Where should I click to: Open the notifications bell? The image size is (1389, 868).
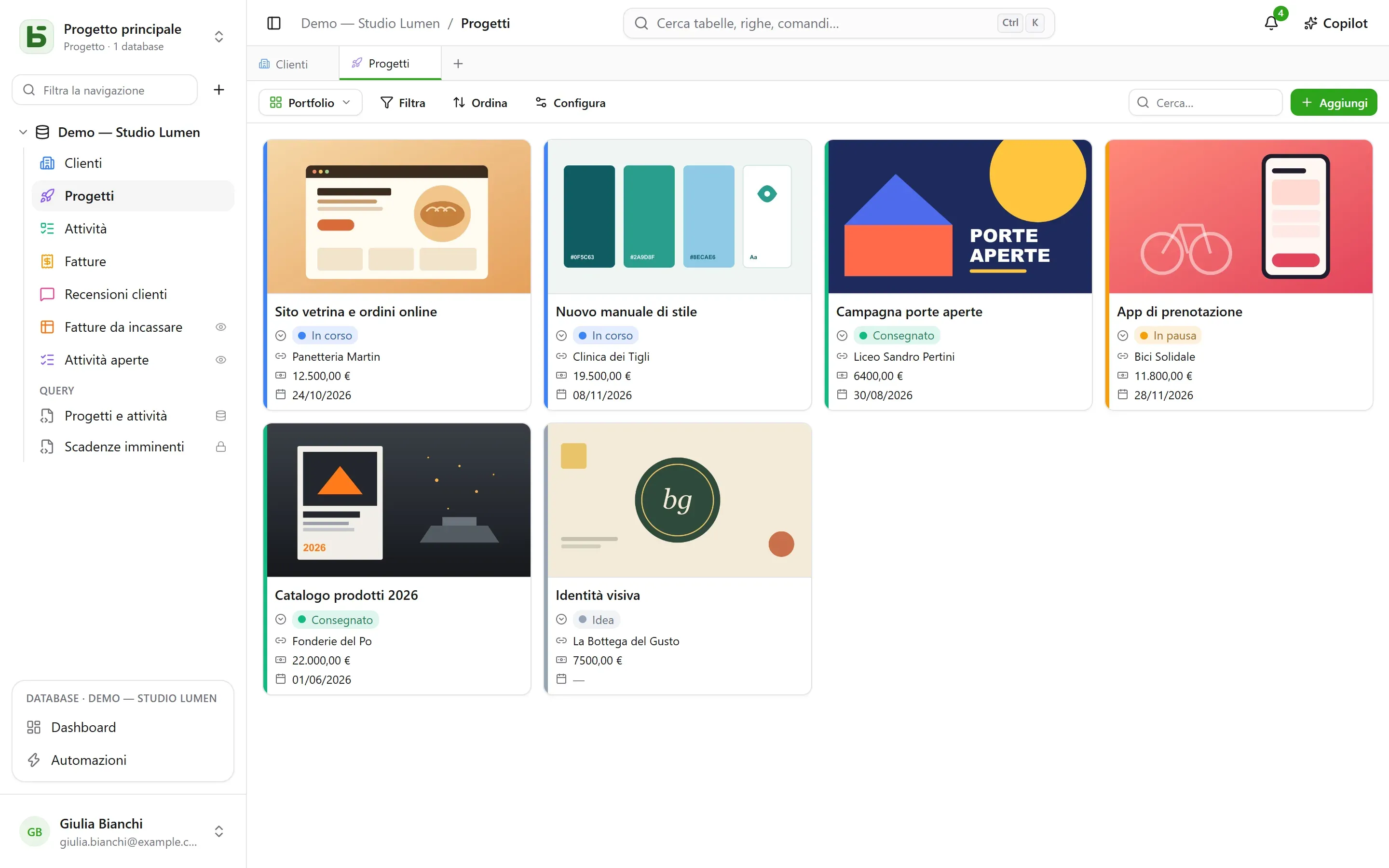click(x=1271, y=23)
